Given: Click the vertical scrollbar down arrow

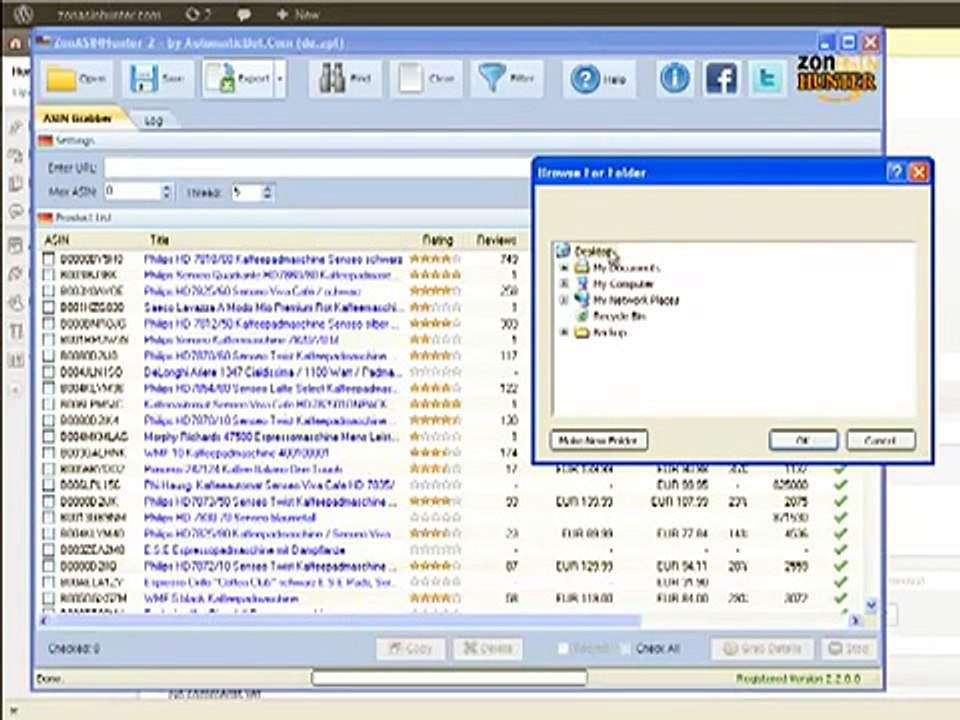Looking at the screenshot, I should tap(872, 605).
